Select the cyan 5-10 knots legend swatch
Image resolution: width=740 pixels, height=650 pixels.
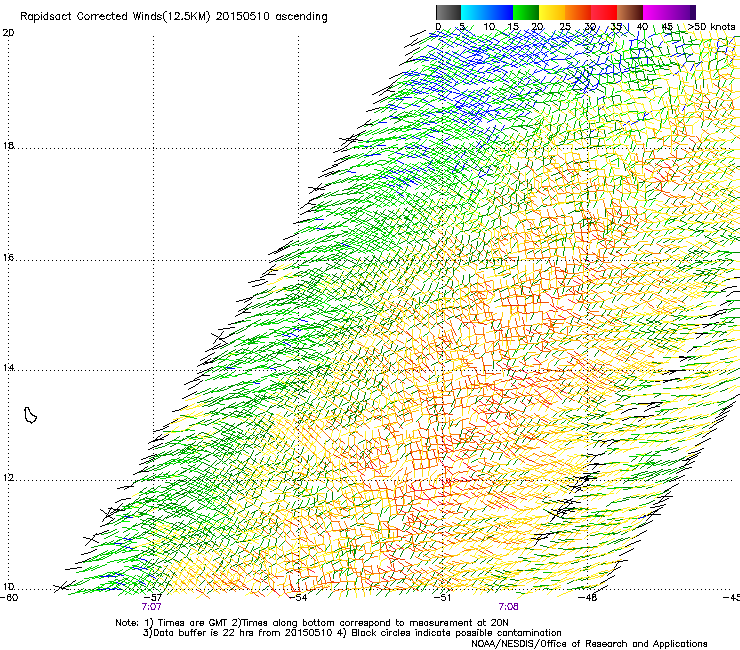click(x=474, y=12)
